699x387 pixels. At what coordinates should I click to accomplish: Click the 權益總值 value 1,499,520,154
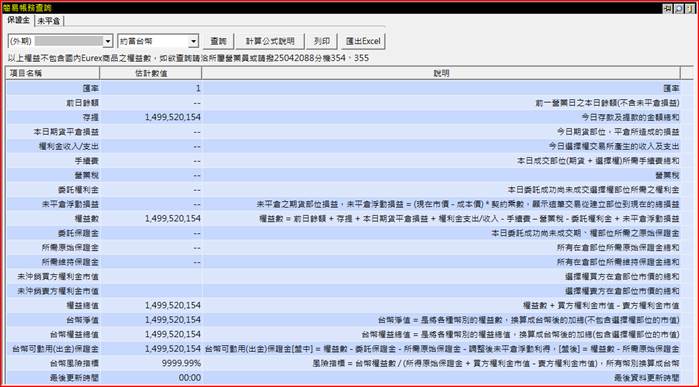[x=173, y=305]
